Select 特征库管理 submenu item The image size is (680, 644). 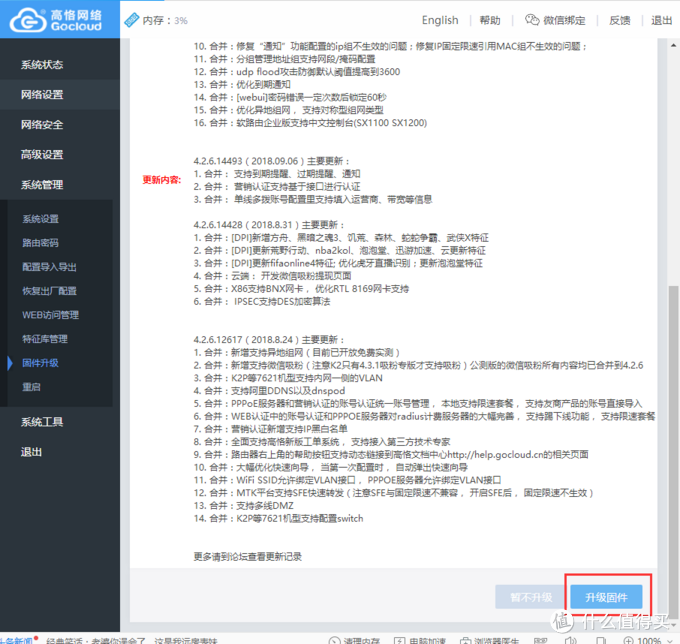pos(45,339)
